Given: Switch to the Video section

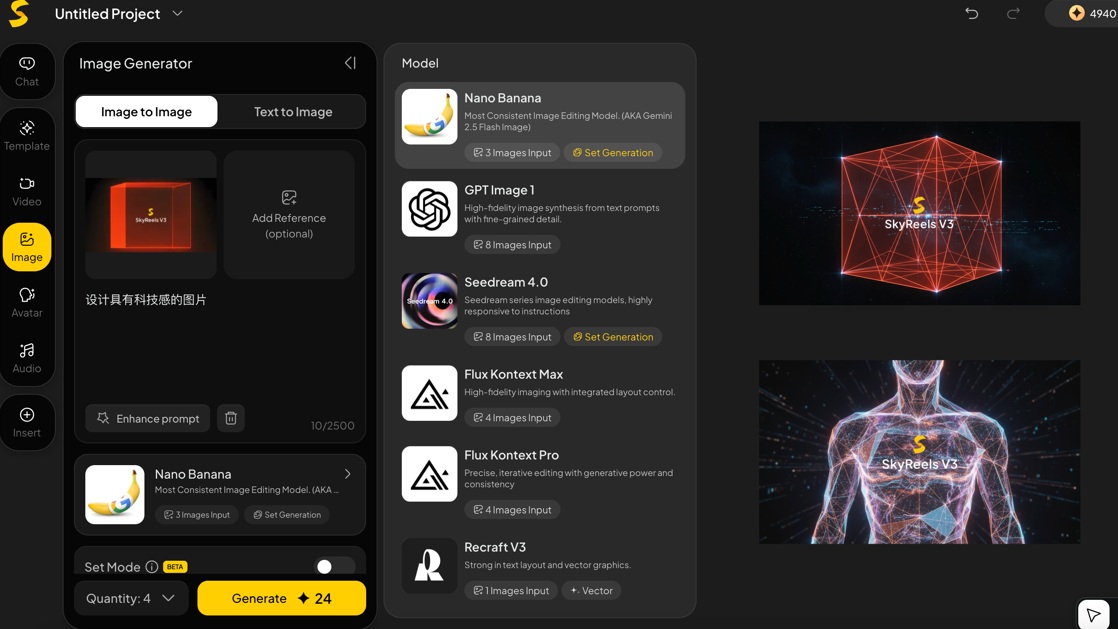Looking at the screenshot, I should coord(27,192).
